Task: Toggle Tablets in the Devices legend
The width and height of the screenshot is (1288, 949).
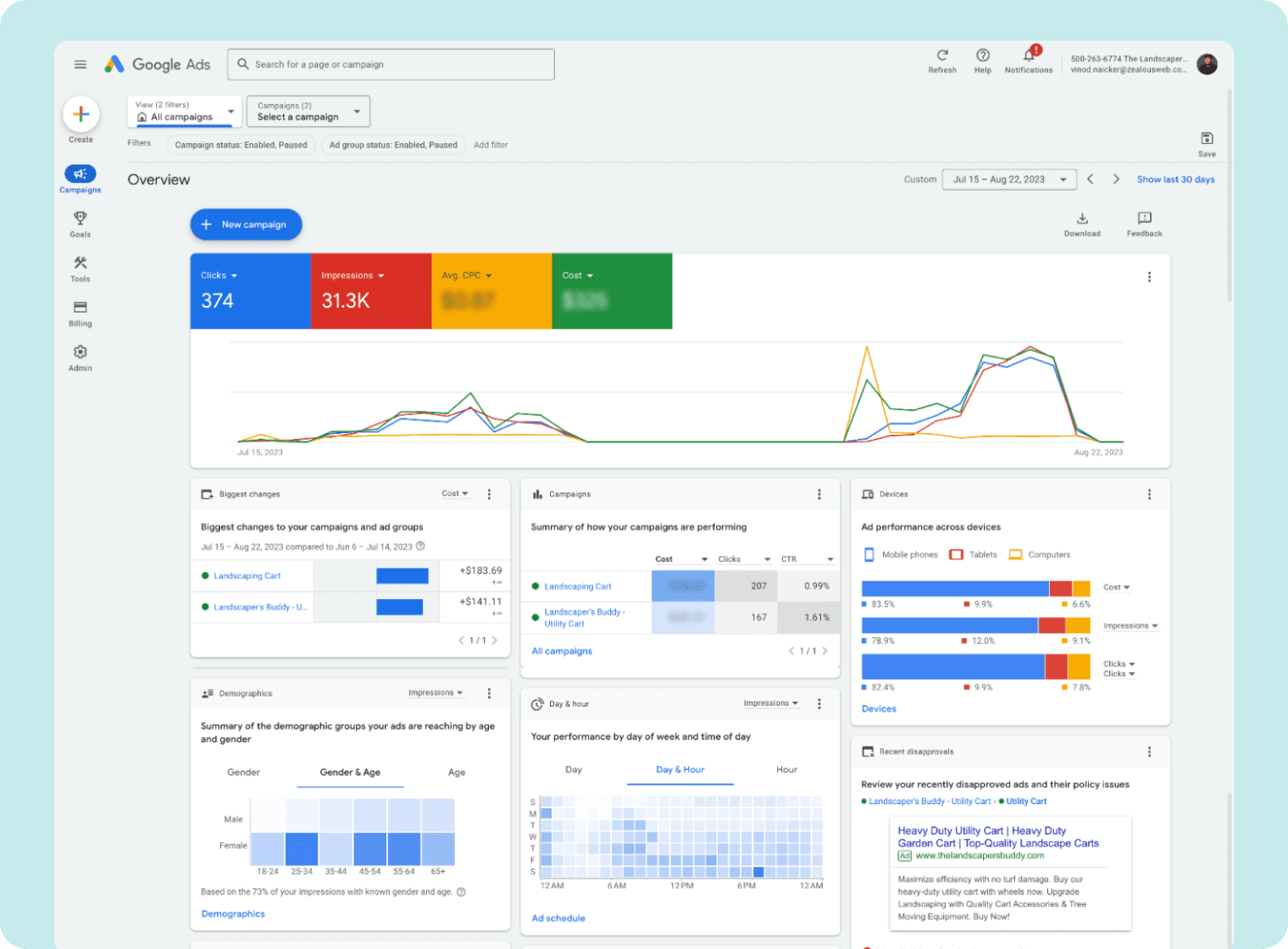Action: [973, 554]
